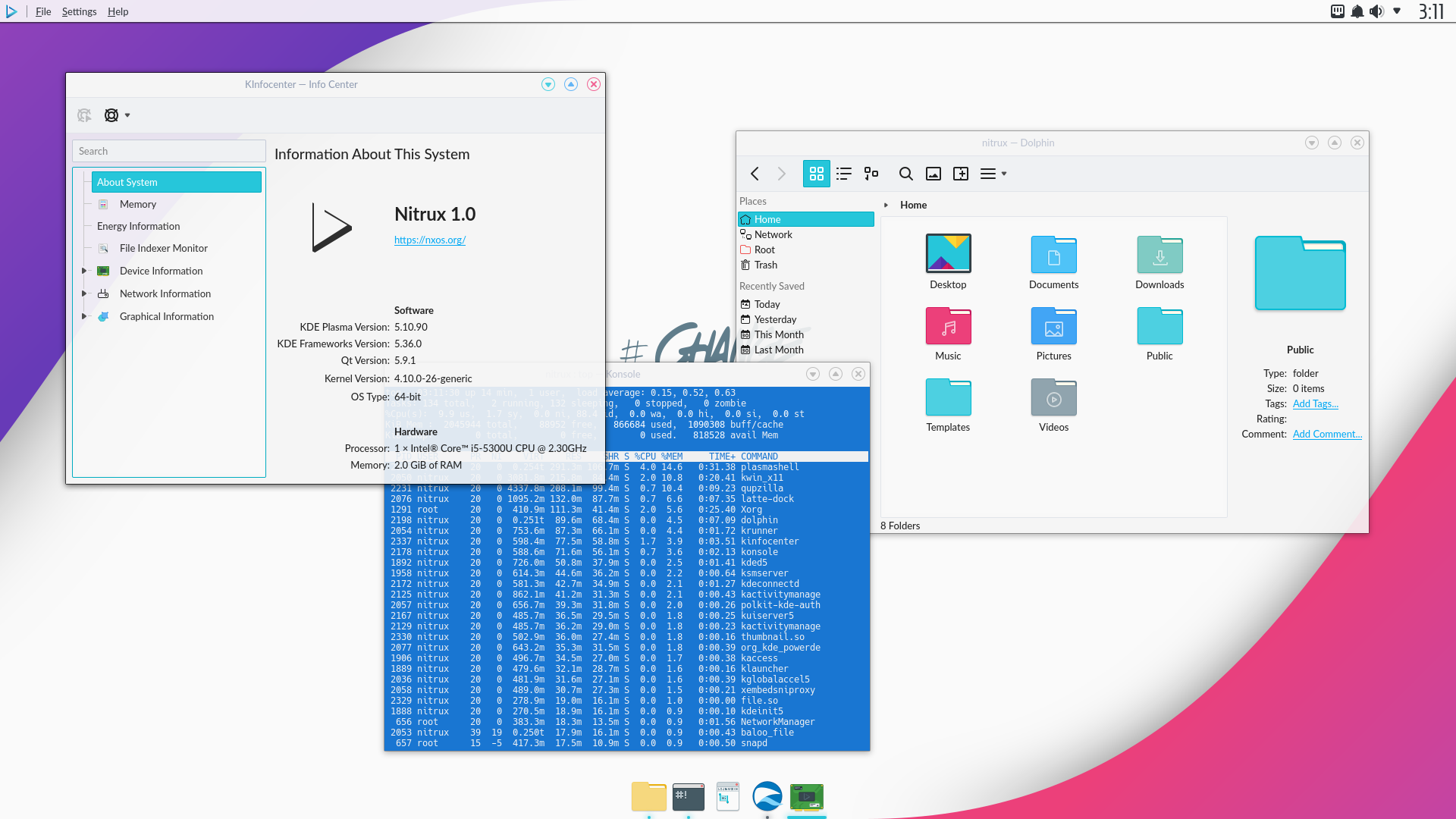Click the Nitrux launcher icon in top bar
Image resolution: width=1456 pixels, height=819 pixels.
11,11
